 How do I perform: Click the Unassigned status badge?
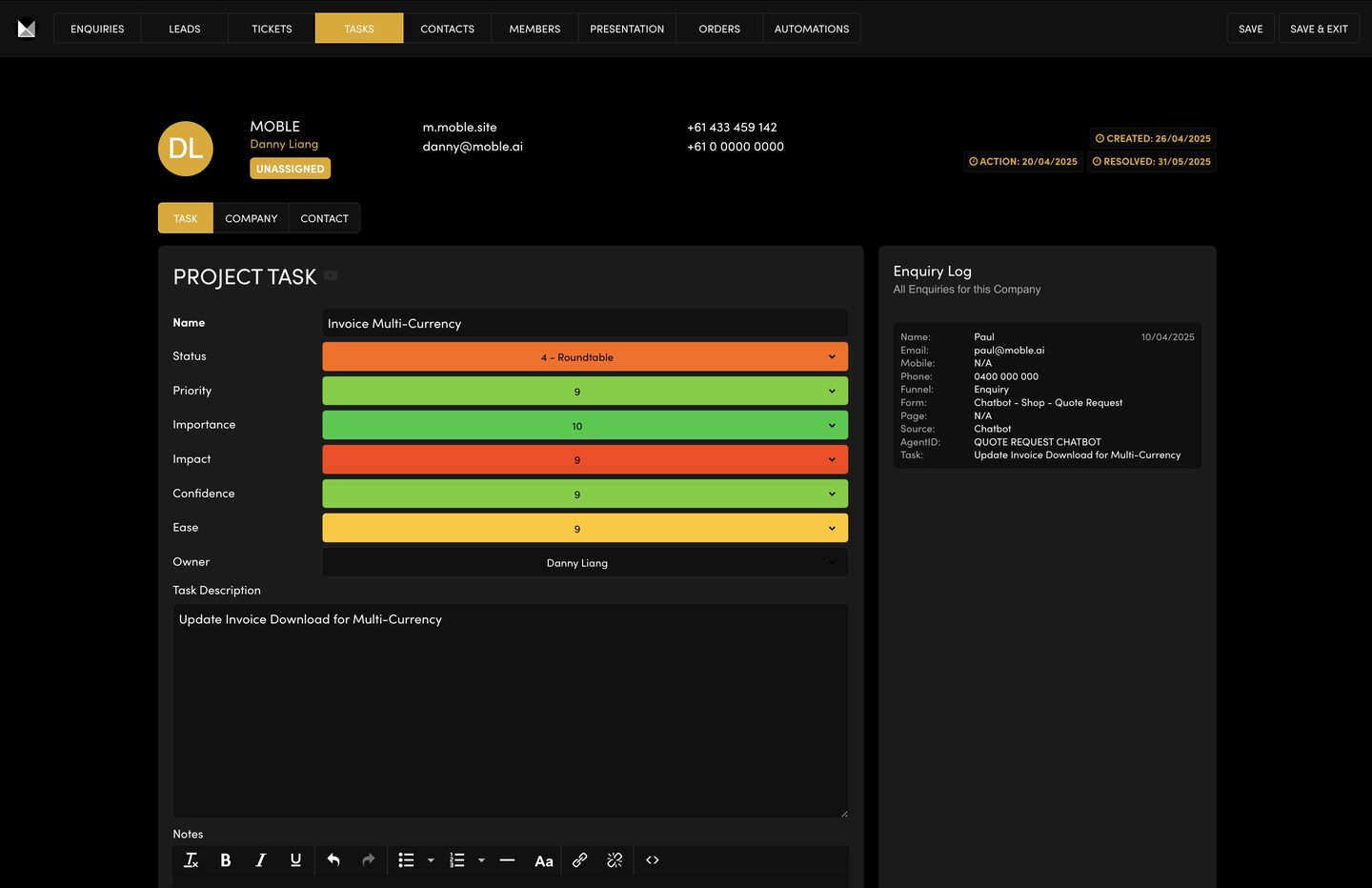(290, 169)
